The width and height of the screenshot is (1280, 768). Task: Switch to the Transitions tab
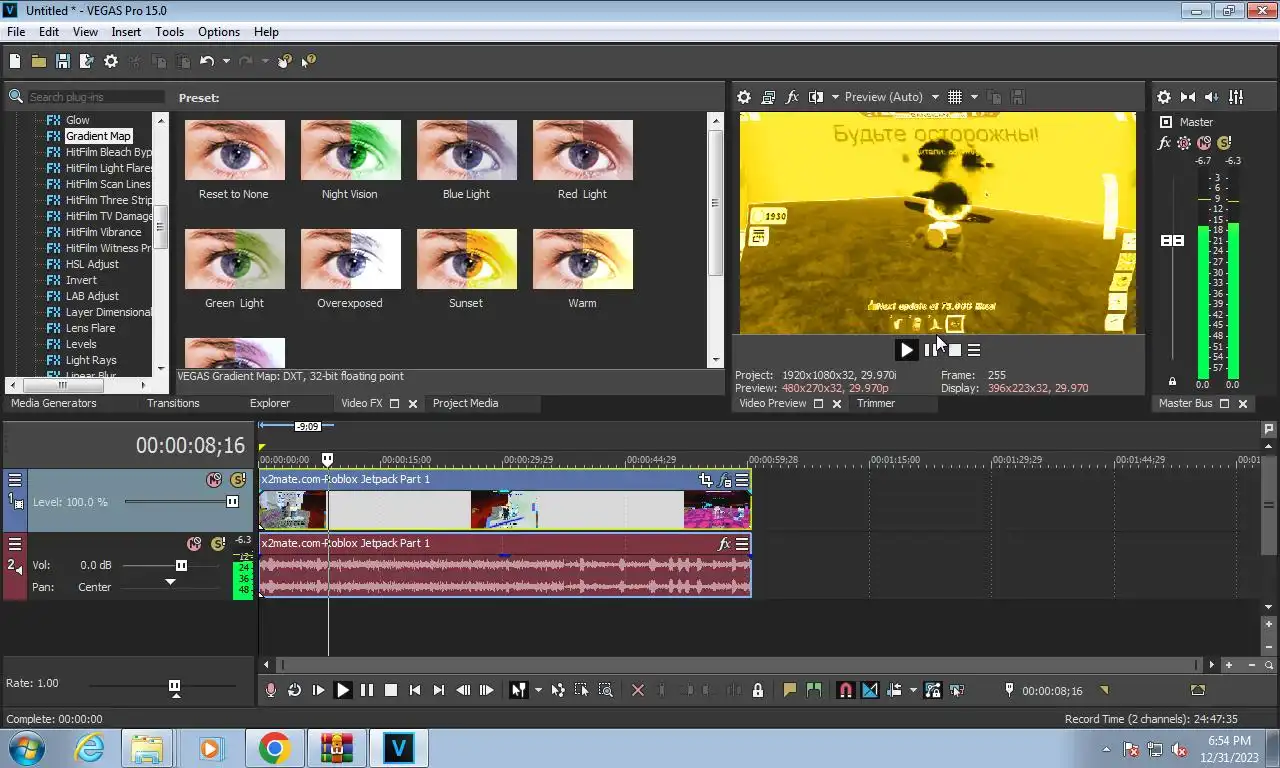173,403
